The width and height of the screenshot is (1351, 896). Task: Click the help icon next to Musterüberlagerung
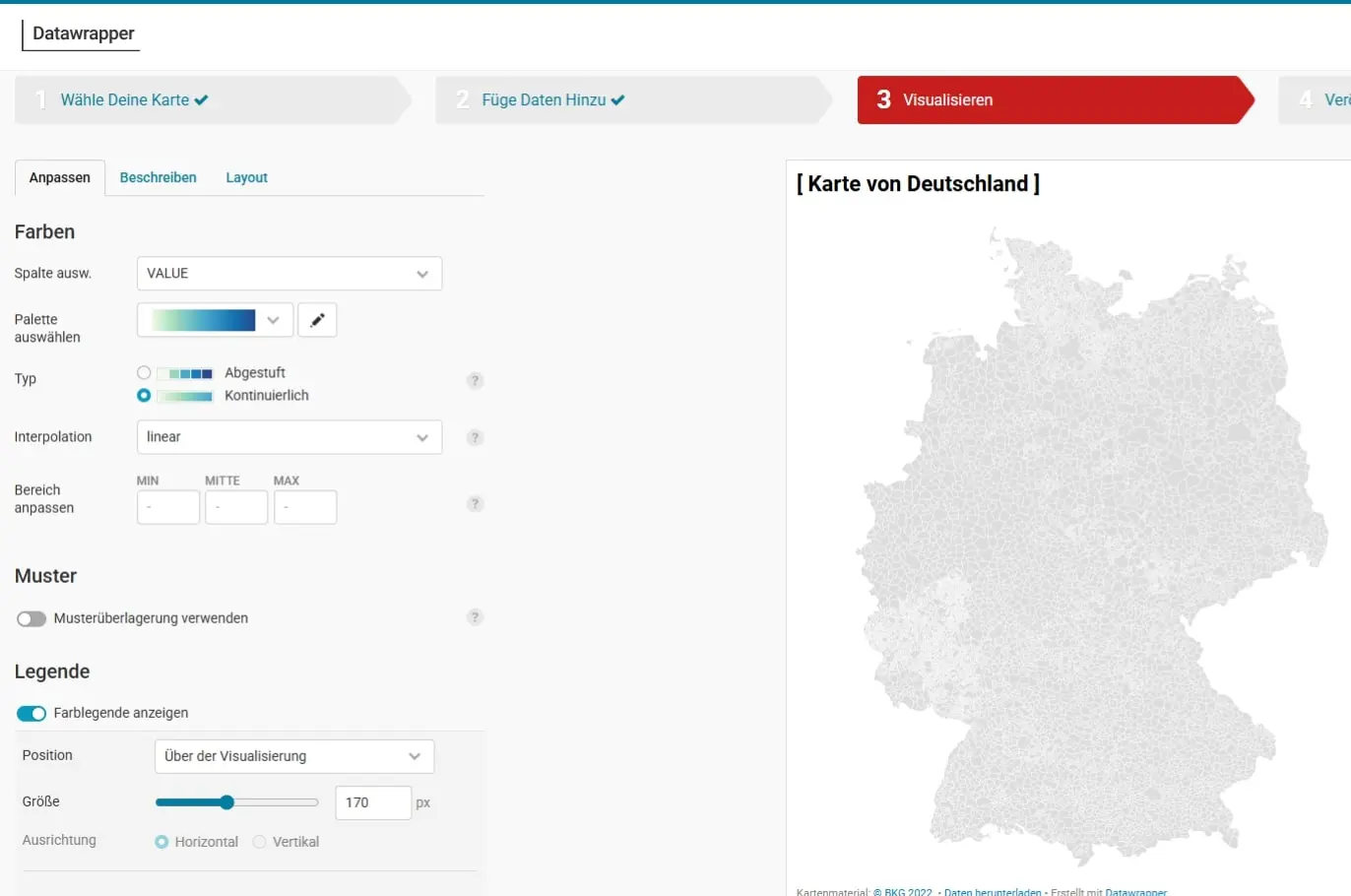click(x=475, y=617)
